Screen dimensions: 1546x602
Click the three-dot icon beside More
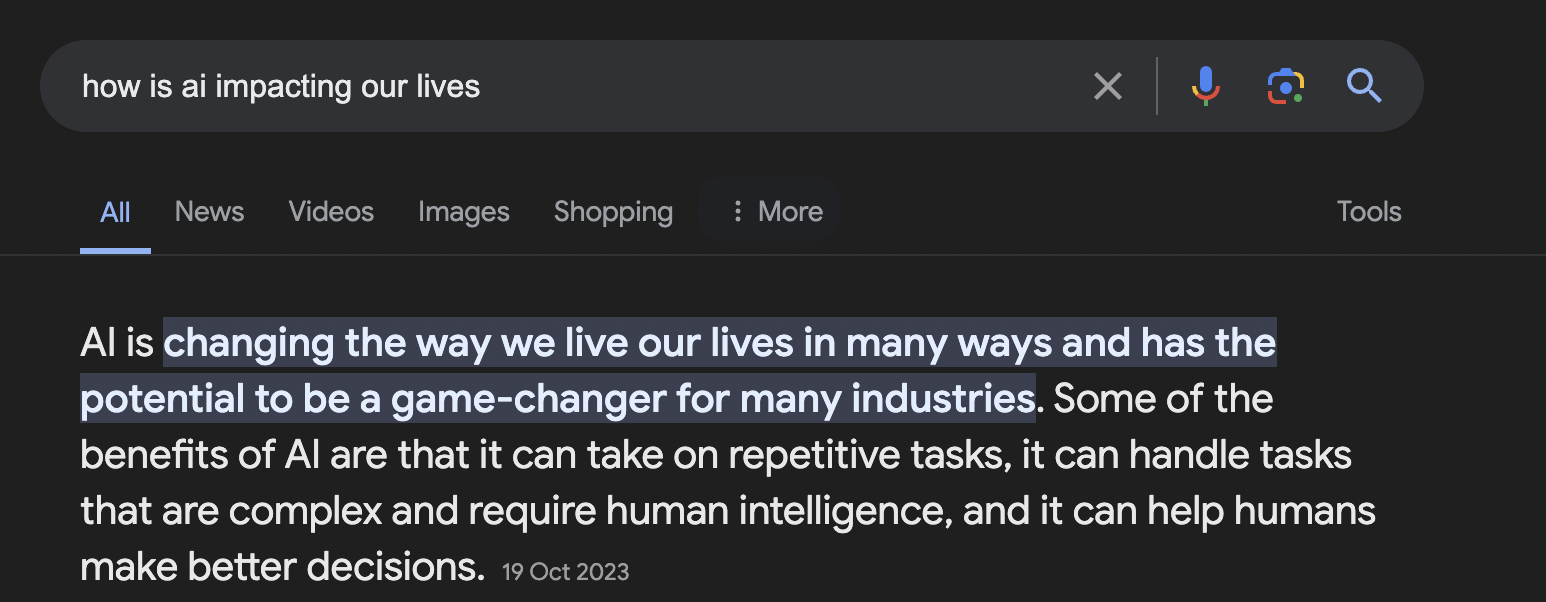[x=737, y=212]
